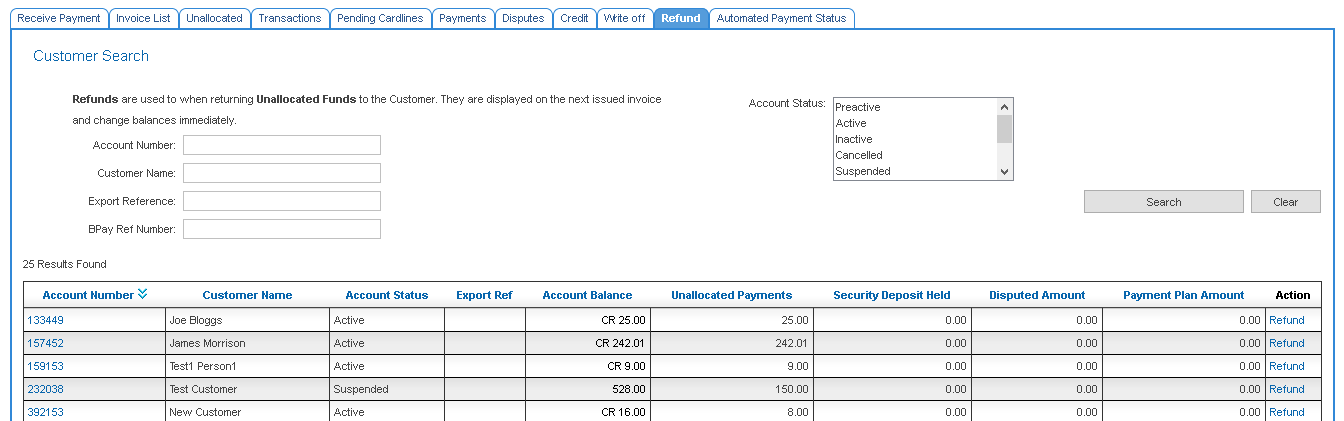The image size is (1344, 421).
Task: Open the Pending Cardlines tab
Action: pyautogui.click(x=380, y=18)
